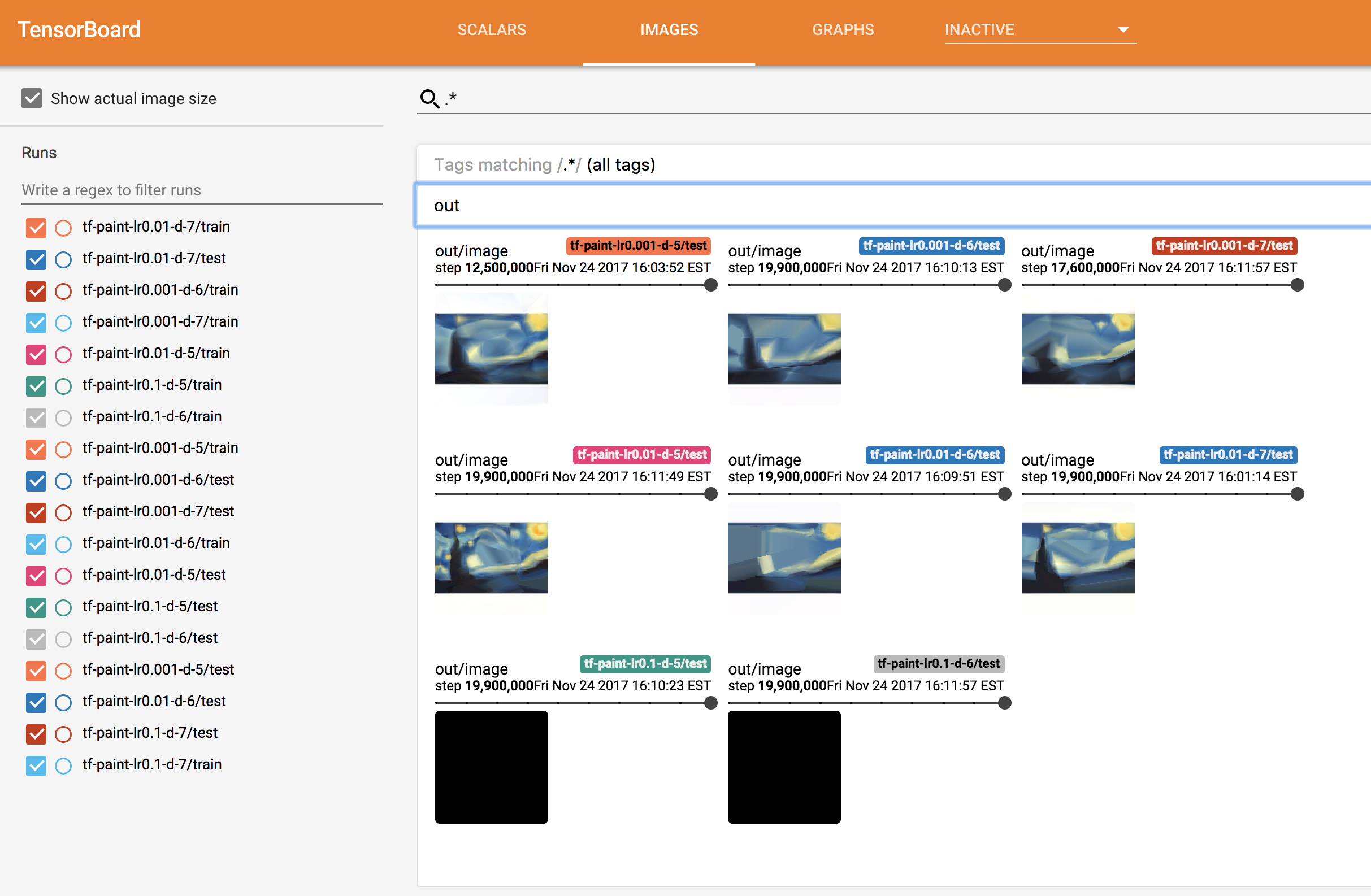The image size is (1371, 896).
Task: Uncheck run tf-paint-lr0.1-d-7/test
Action: click(36, 734)
